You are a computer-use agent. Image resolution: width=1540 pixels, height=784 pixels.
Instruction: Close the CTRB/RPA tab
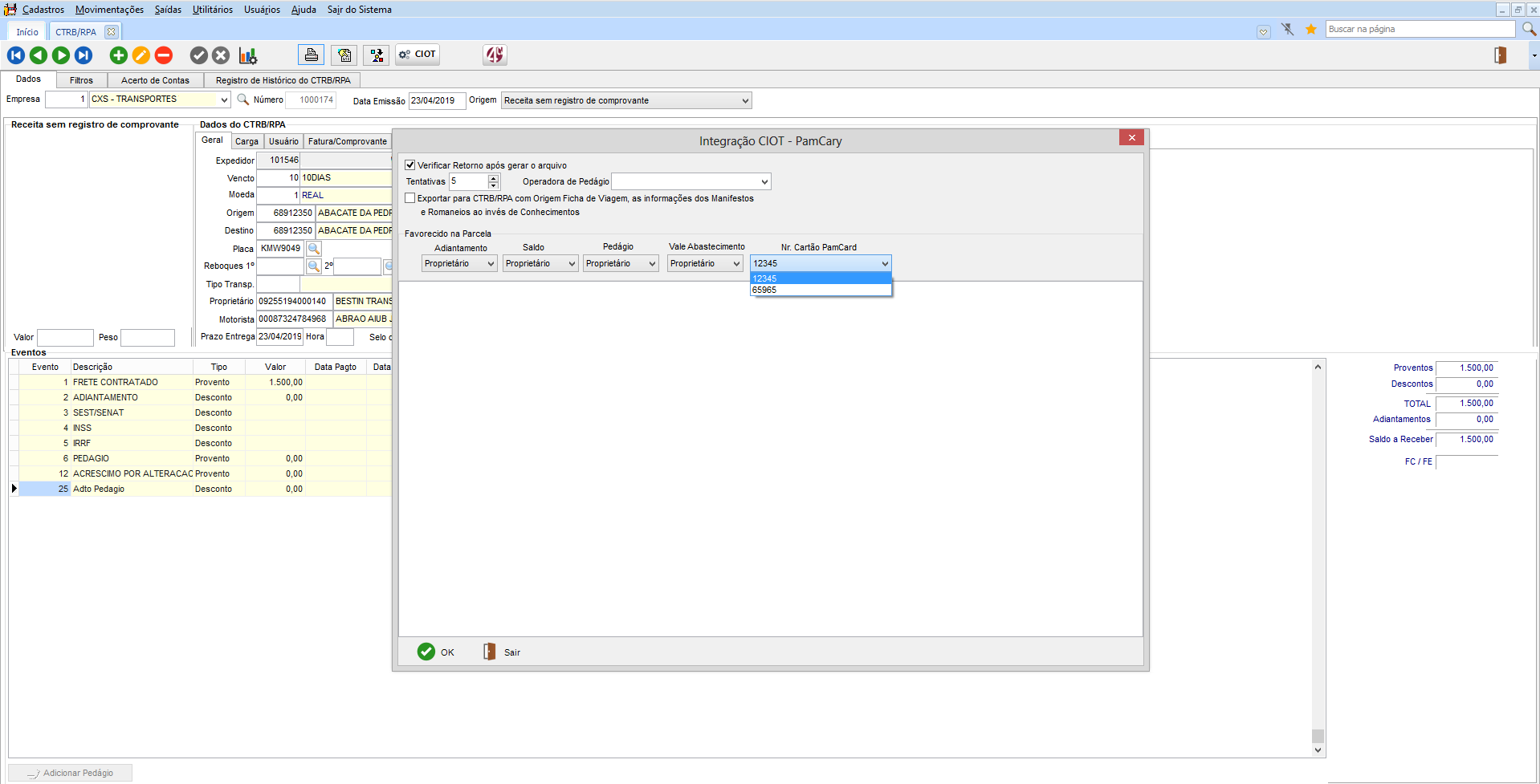coord(112,32)
